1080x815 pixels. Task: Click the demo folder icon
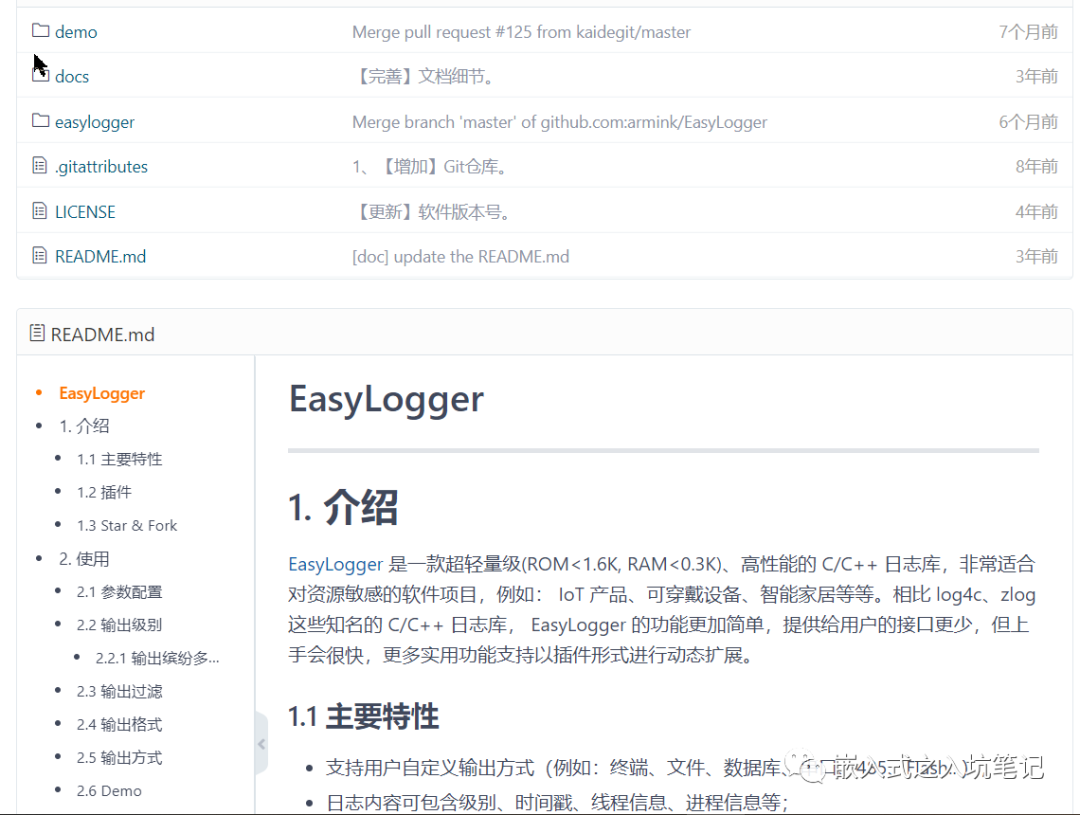coord(41,31)
